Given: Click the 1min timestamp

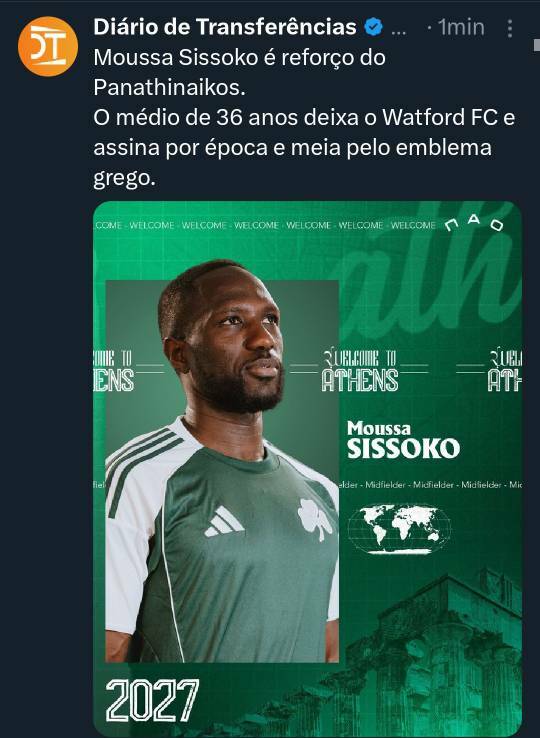Looking at the screenshot, I should coord(461,27).
